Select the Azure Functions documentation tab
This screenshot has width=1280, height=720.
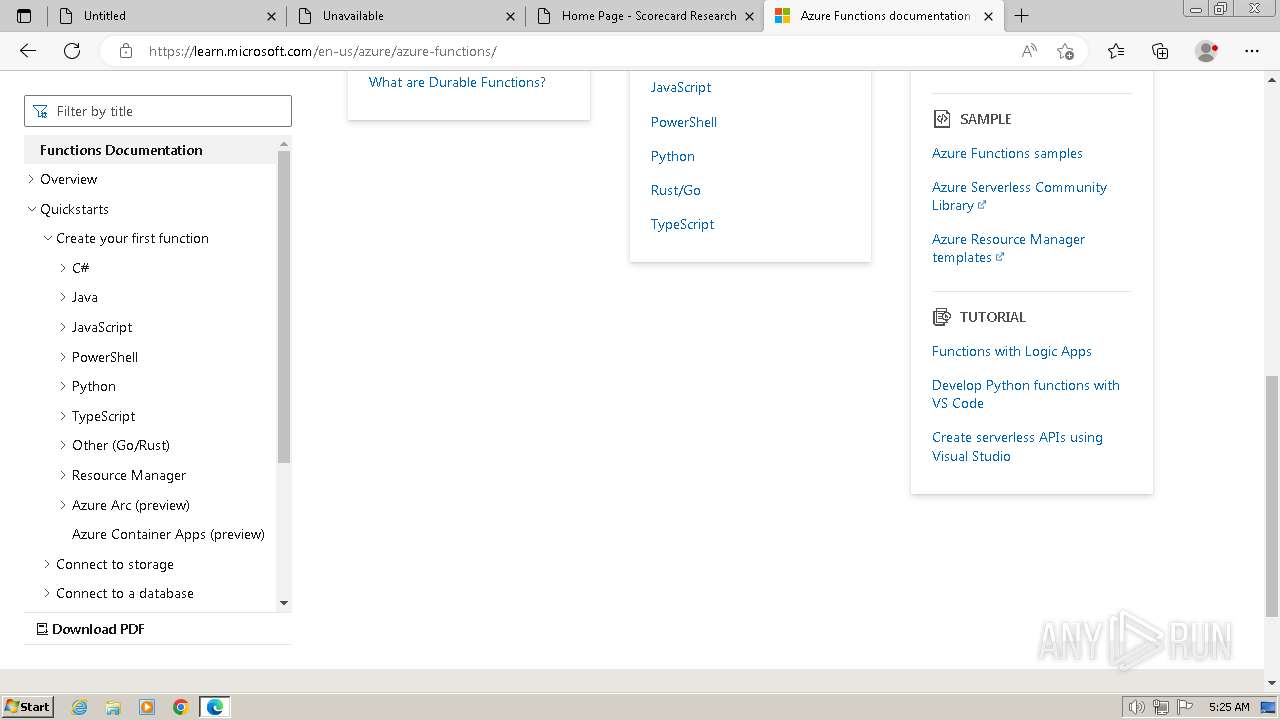[x=884, y=16]
